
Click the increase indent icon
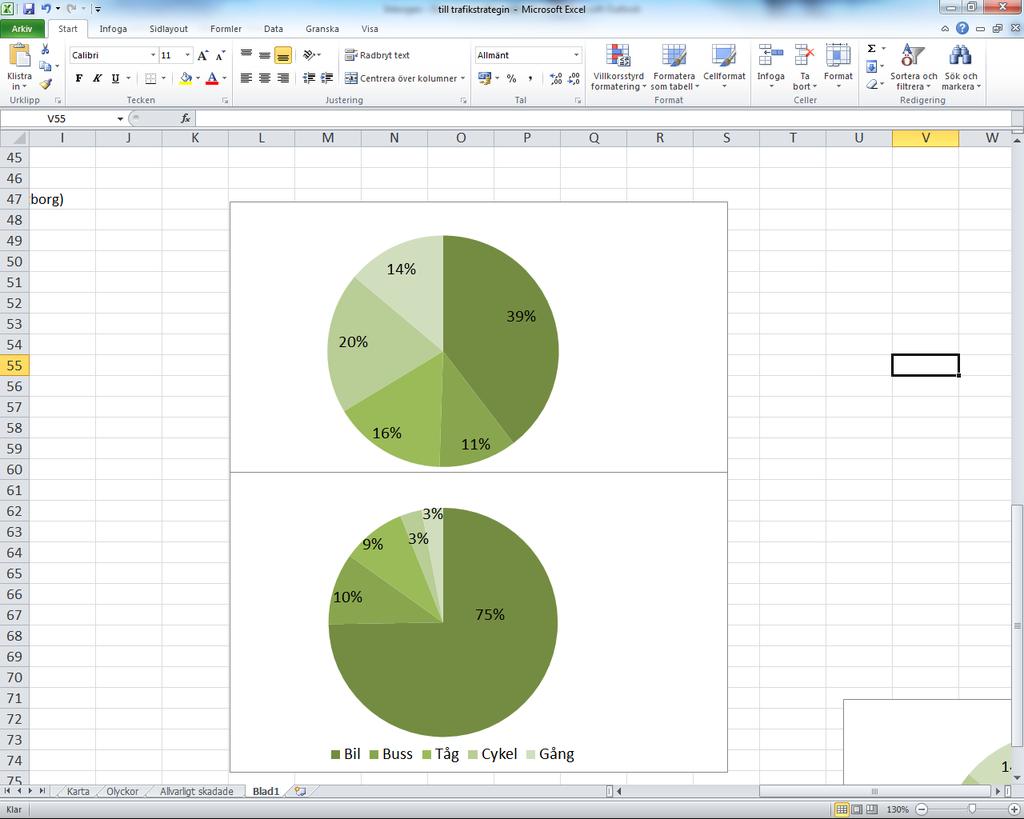pyautogui.click(x=327, y=78)
